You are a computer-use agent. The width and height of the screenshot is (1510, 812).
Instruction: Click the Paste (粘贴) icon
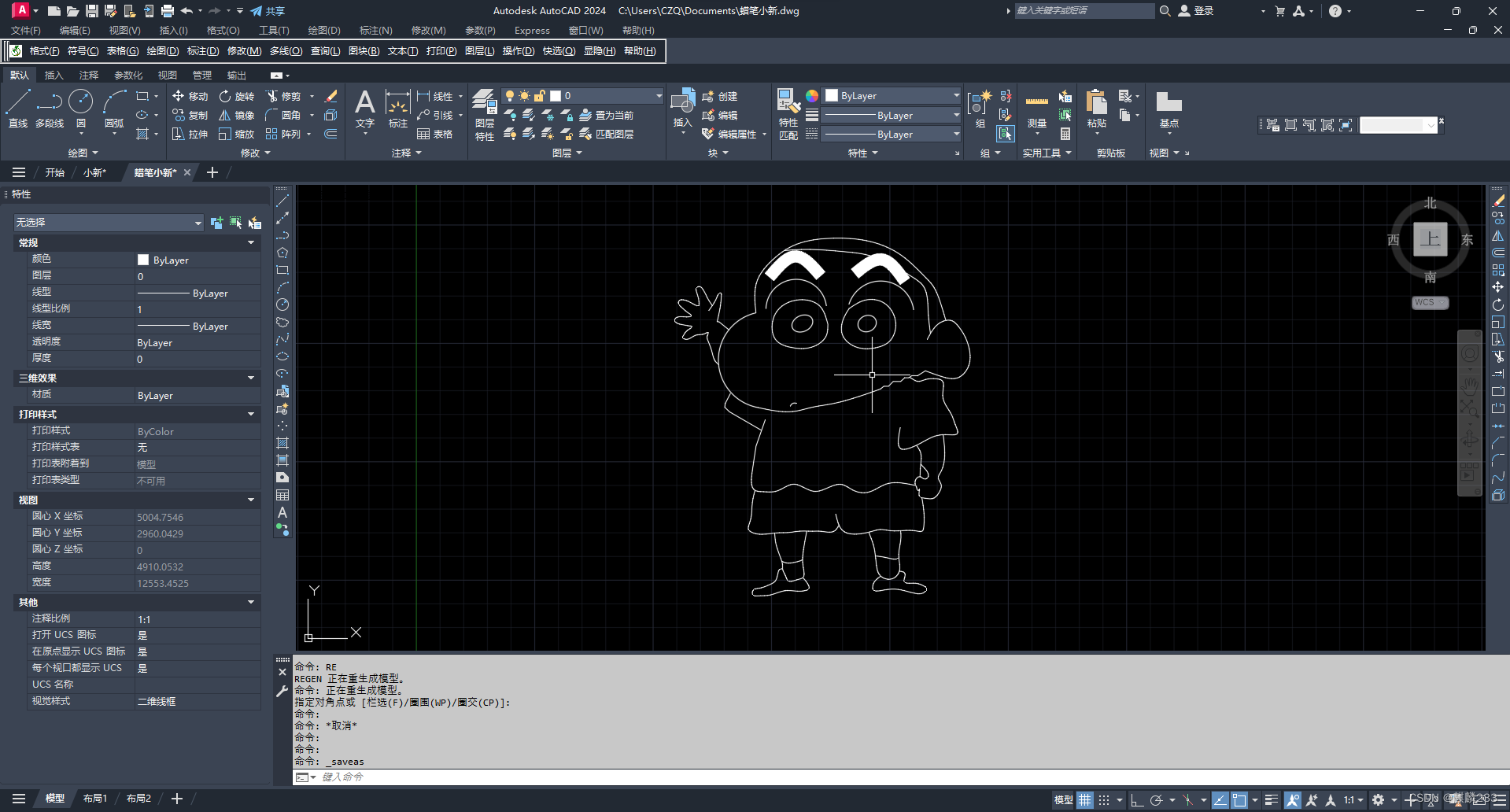[1096, 109]
